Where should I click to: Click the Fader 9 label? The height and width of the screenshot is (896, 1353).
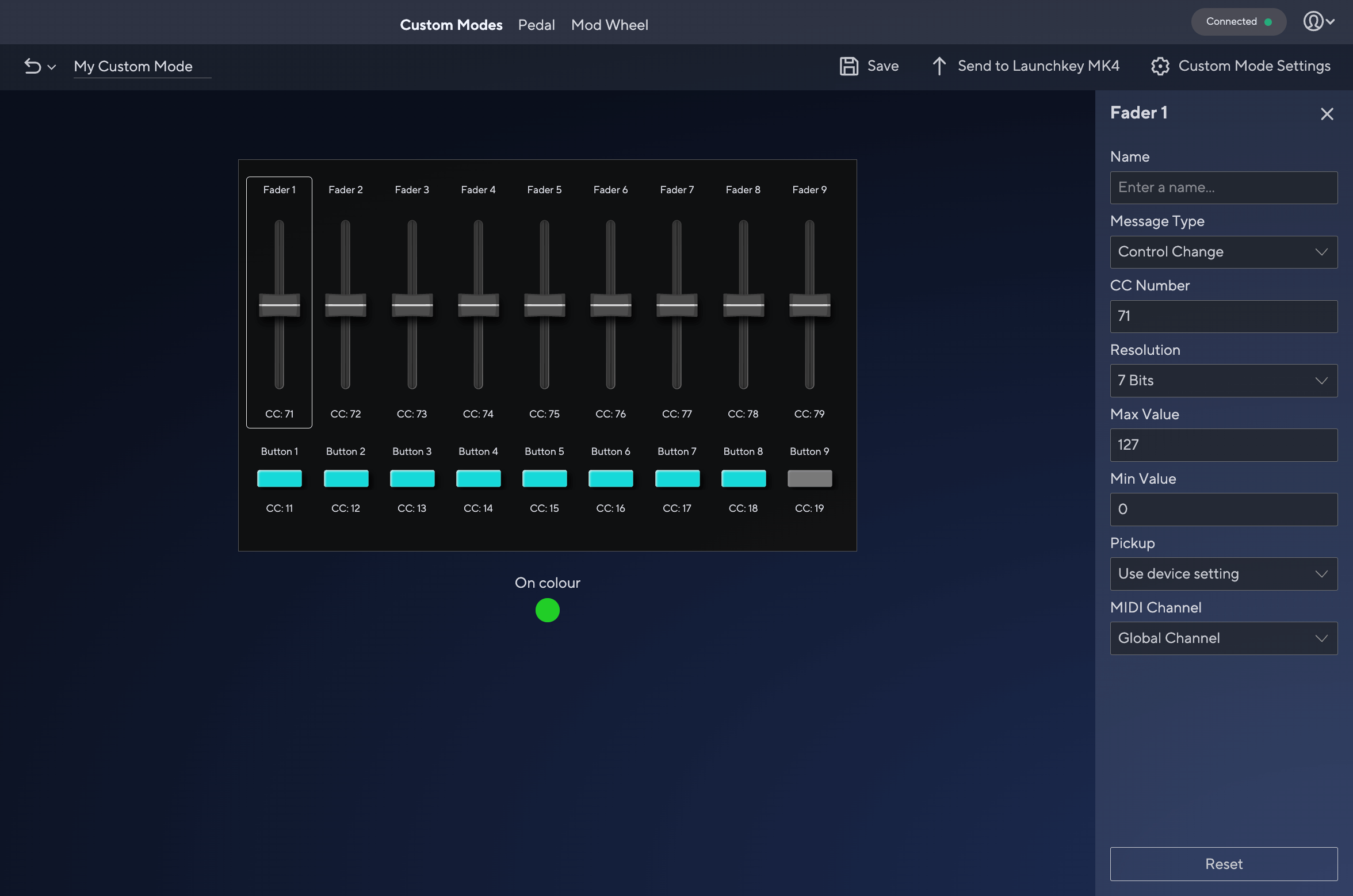coord(809,190)
